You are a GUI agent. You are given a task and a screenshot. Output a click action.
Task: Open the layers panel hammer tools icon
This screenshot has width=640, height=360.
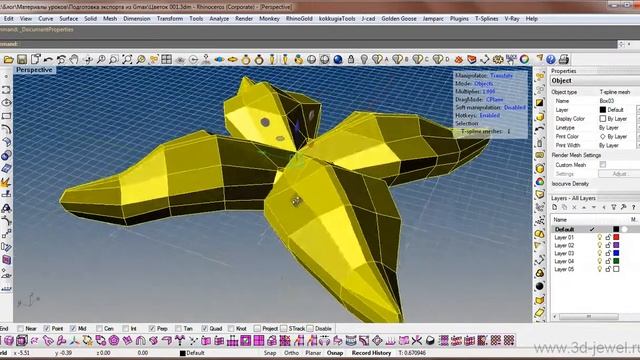click(623, 208)
